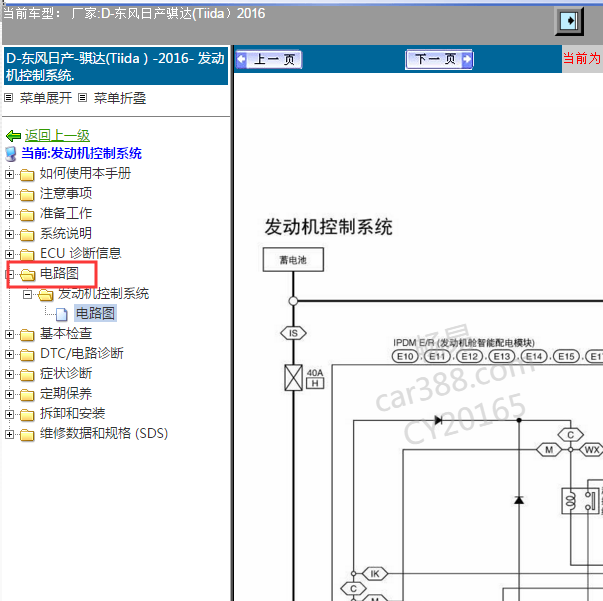Viewport: 603px width, 601px height.
Task: Go to previous page with 上一页 button
Action: point(268,59)
